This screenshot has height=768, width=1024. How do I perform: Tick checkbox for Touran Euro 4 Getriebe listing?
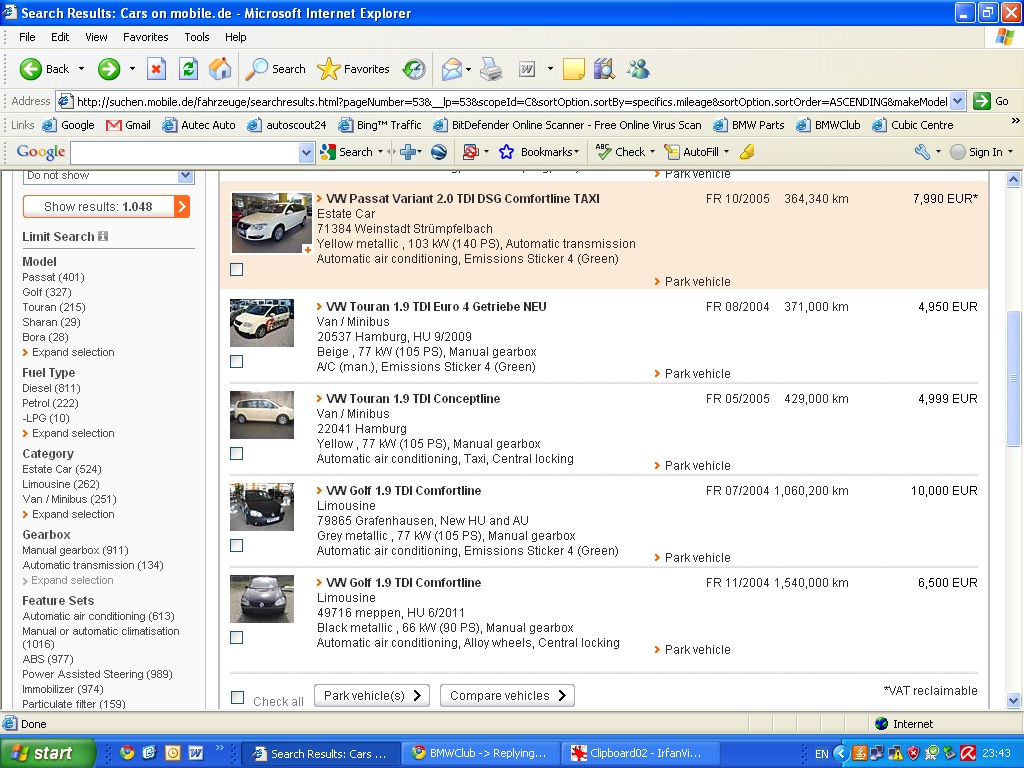[x=236, y=361]
